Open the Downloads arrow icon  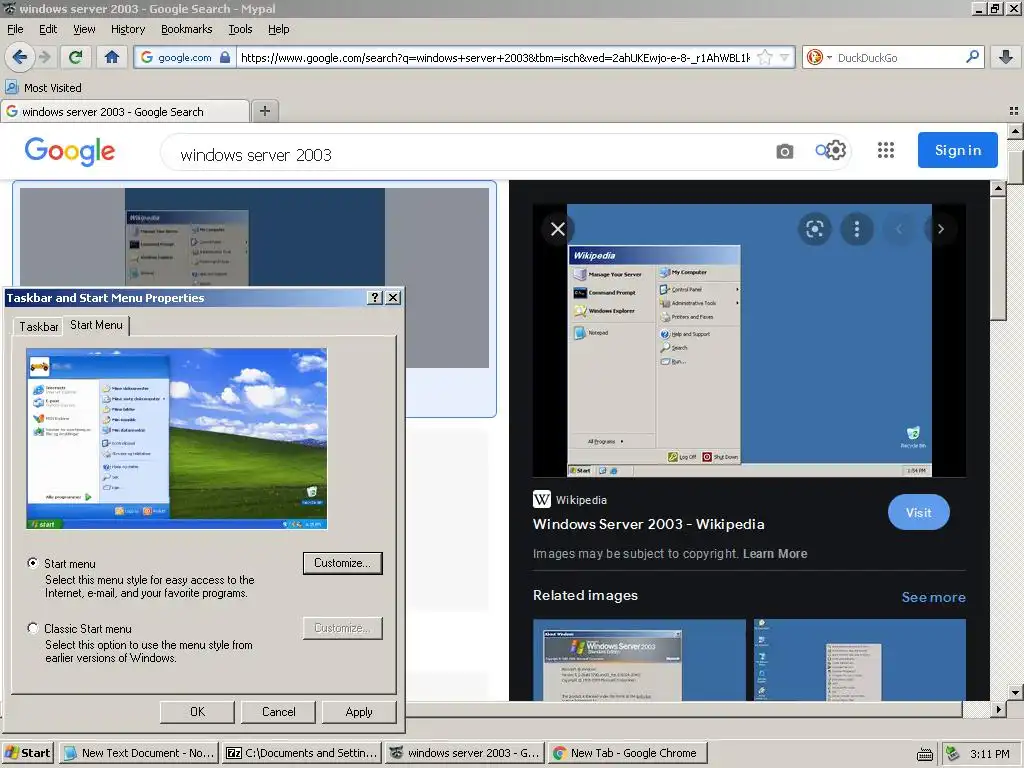click(x=1006, y=57)
